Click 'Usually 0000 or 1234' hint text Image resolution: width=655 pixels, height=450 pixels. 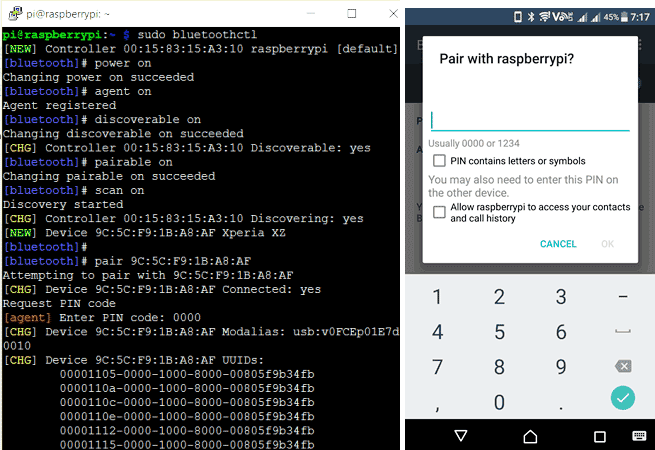(474, 143)
